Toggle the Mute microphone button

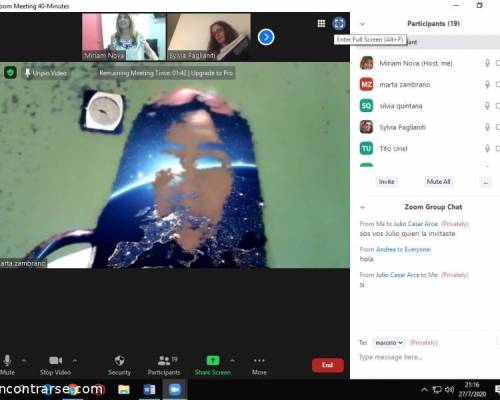pyautogui.click(x=7, y=365)
